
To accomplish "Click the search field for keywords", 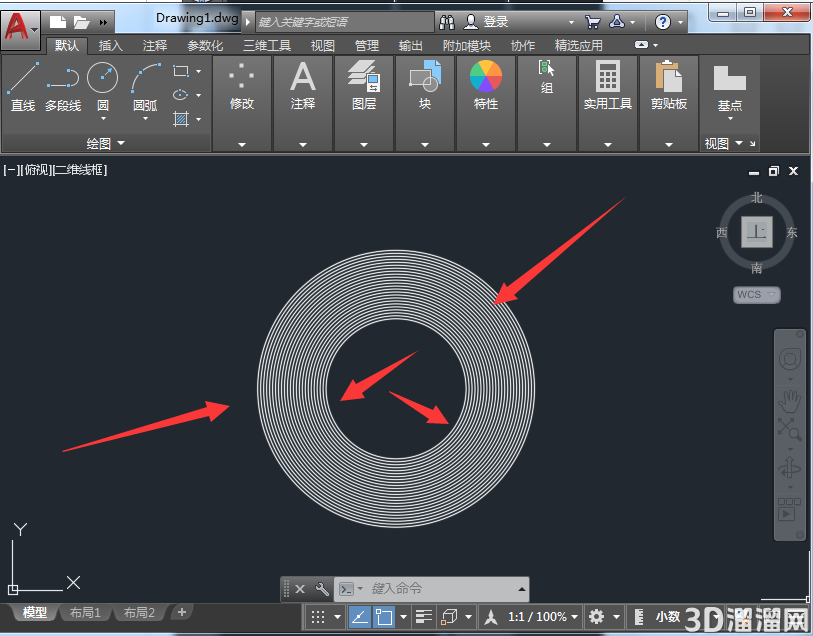I will (x=344, y=22).
